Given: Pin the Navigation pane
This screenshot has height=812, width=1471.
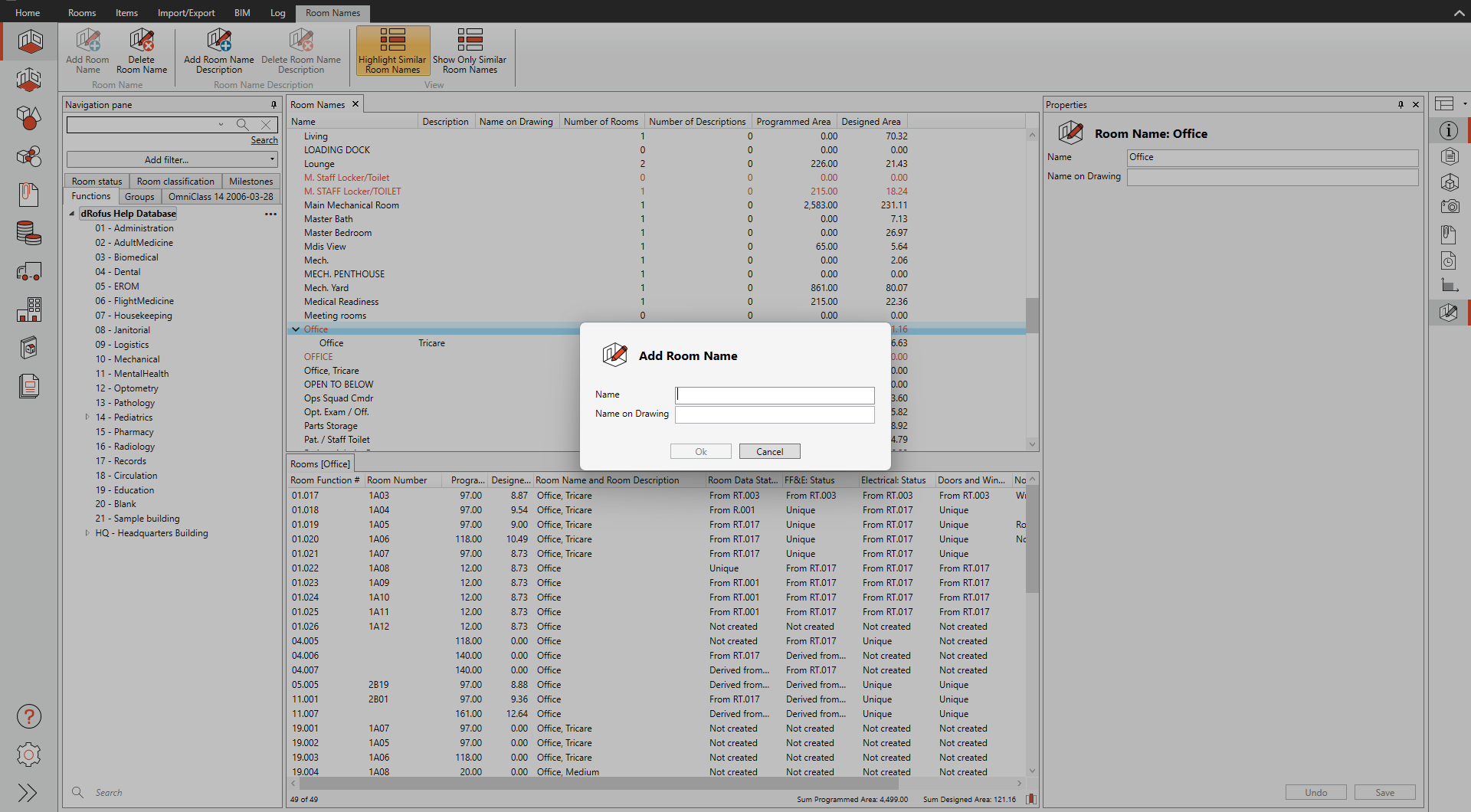Looking at the screenshot, I should click(274, 105).
